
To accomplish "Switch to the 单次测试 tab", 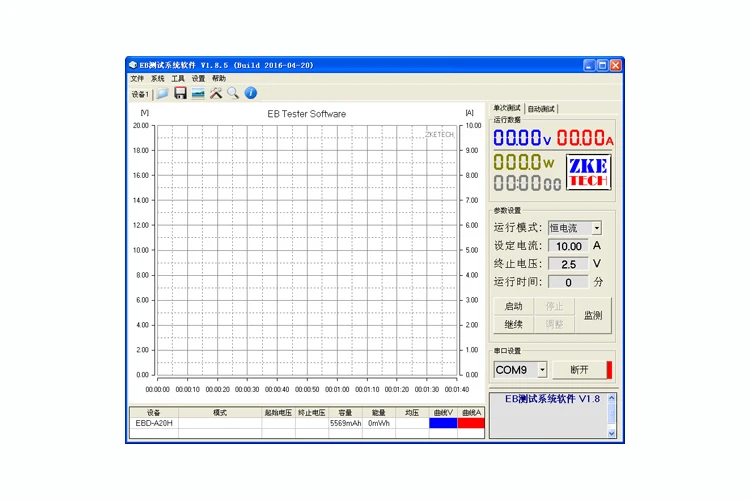I will point(507,108).
